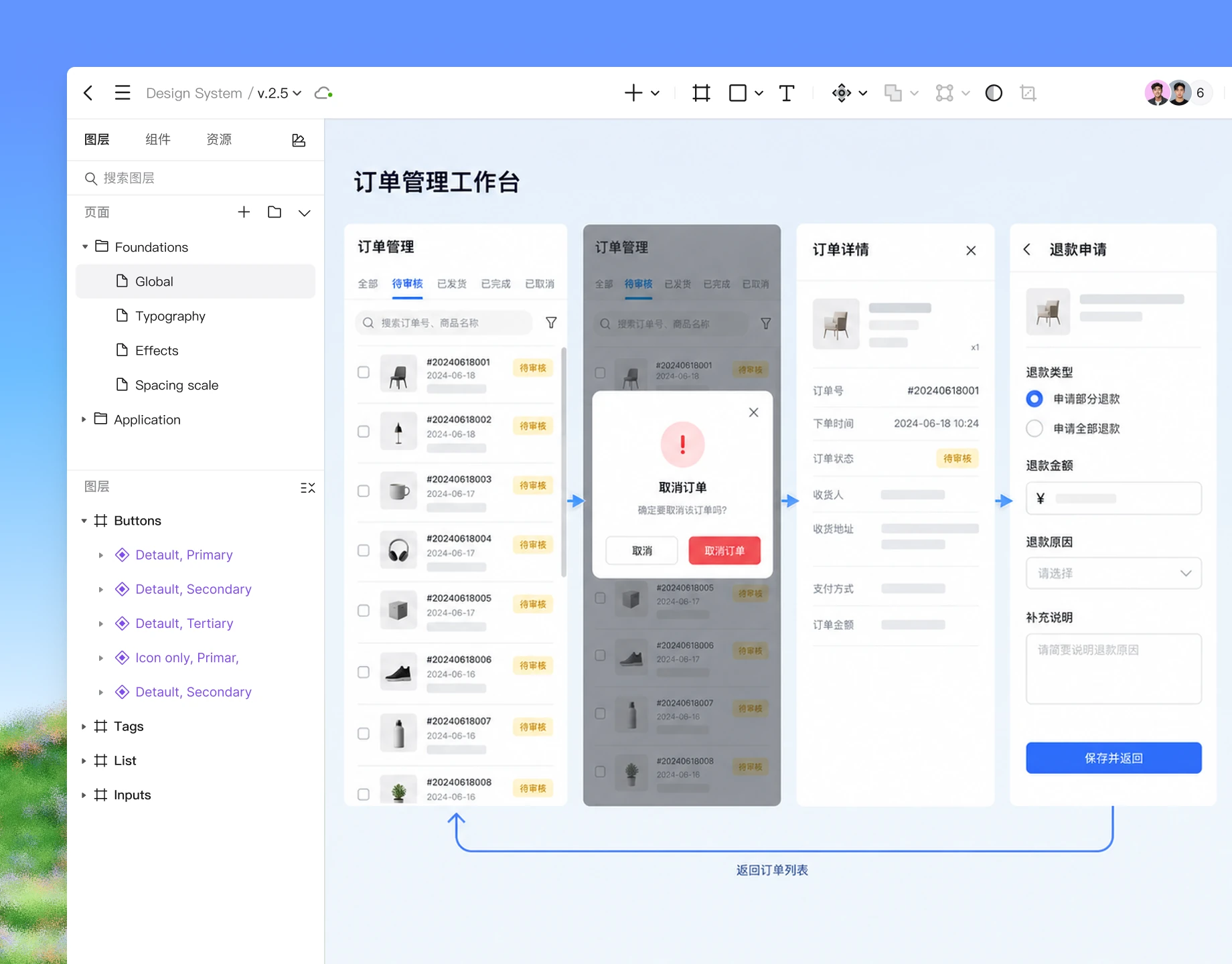
Task: Collapse all layers icon in 图层 section
Action: (307, 487)
